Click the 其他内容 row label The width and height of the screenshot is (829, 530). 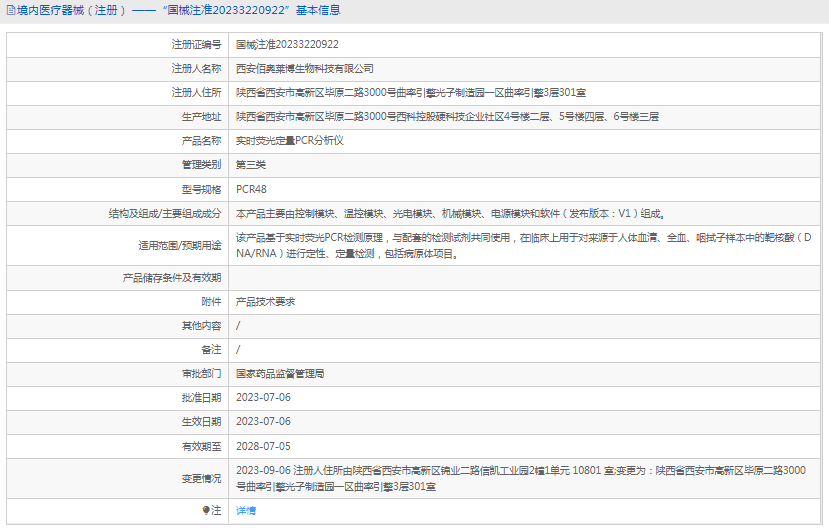click(x=201, y=326)
